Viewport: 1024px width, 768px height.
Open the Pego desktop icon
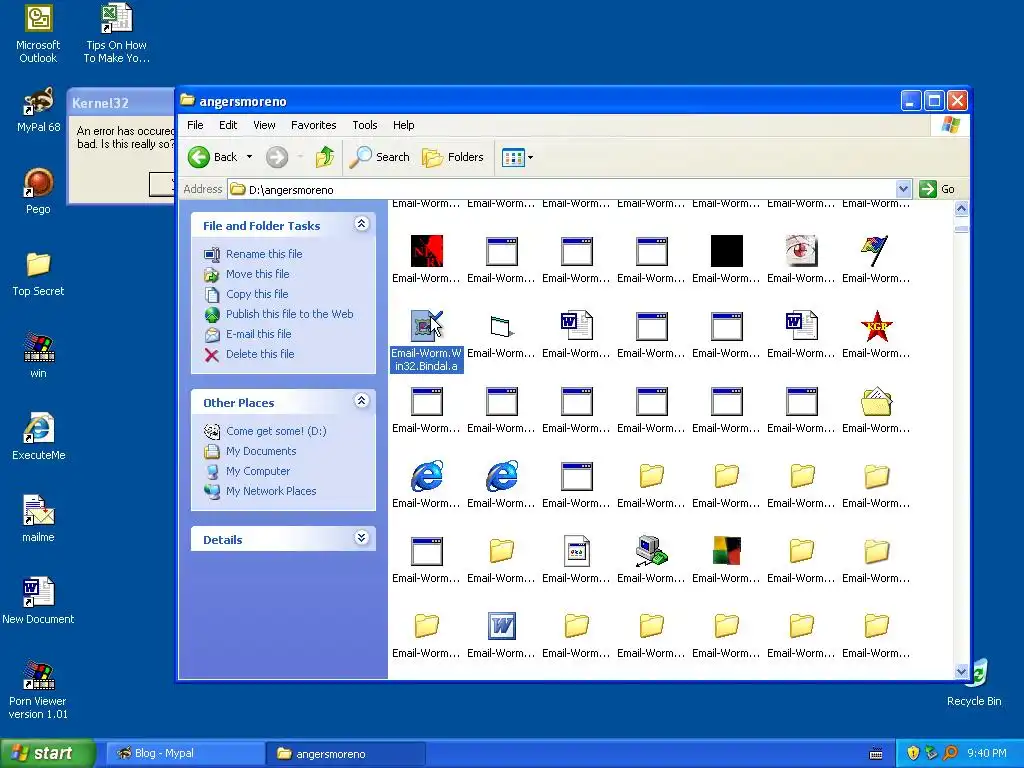[x=39, y=191]
